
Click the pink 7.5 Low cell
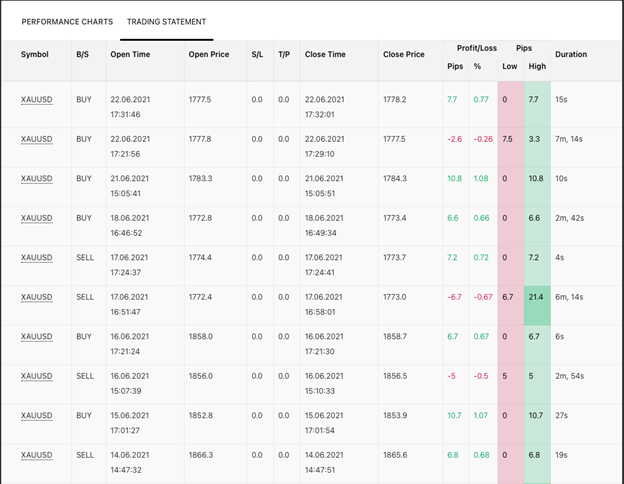pos(508,139)
